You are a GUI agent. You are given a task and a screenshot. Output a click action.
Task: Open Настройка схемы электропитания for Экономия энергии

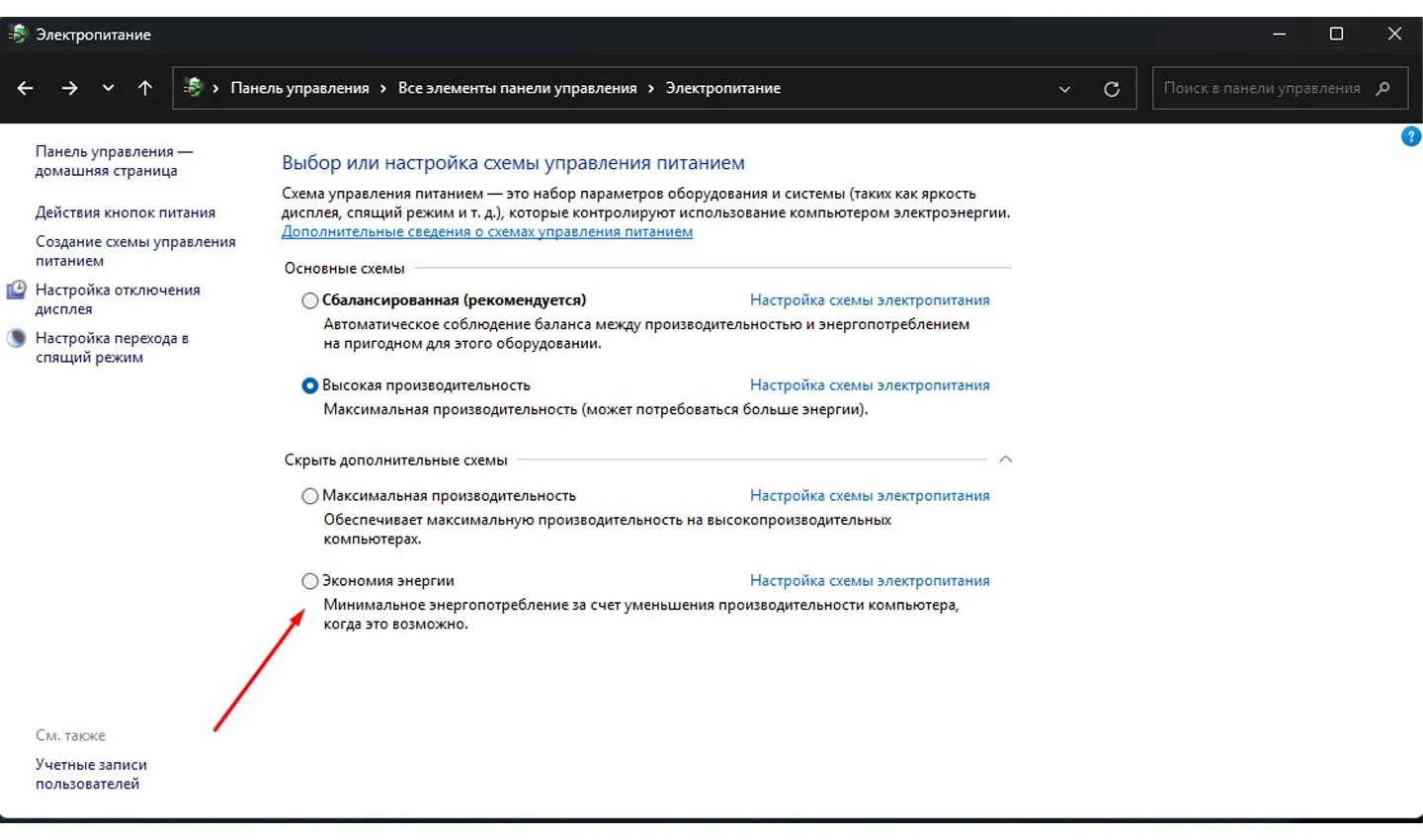click(x=870, y=581)
